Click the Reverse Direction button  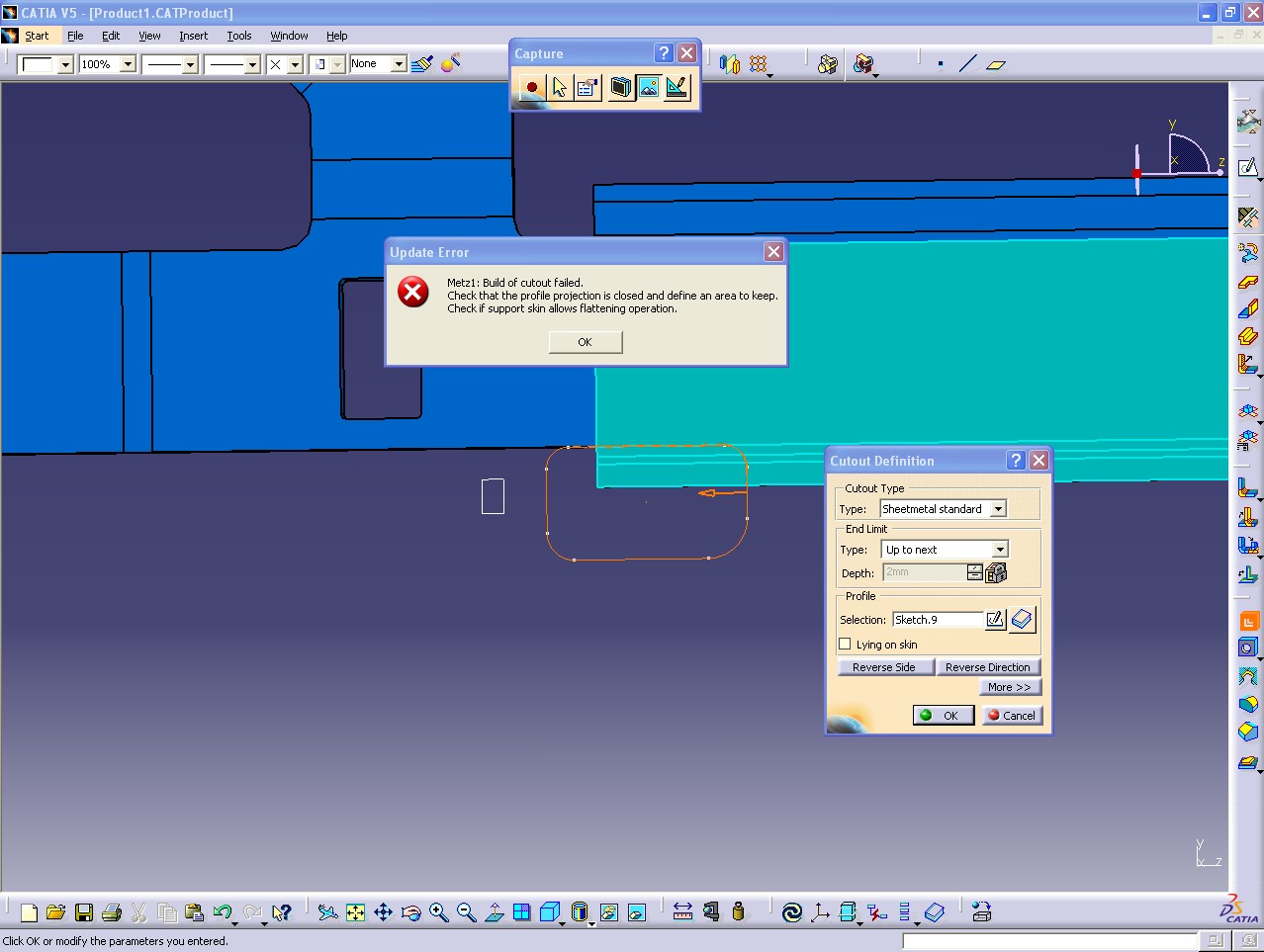988,667
